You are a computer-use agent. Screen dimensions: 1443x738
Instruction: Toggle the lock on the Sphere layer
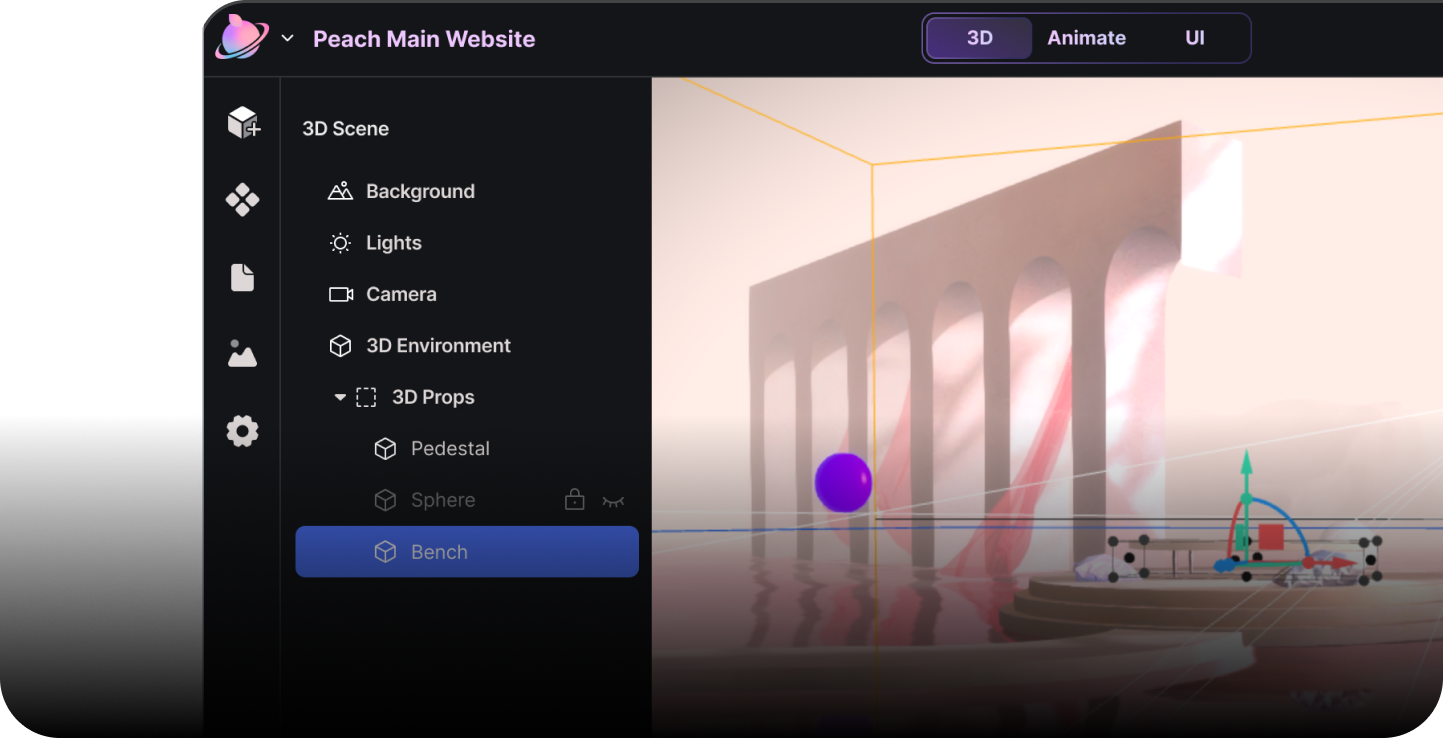pyautogui.click(x=574, y=500)
